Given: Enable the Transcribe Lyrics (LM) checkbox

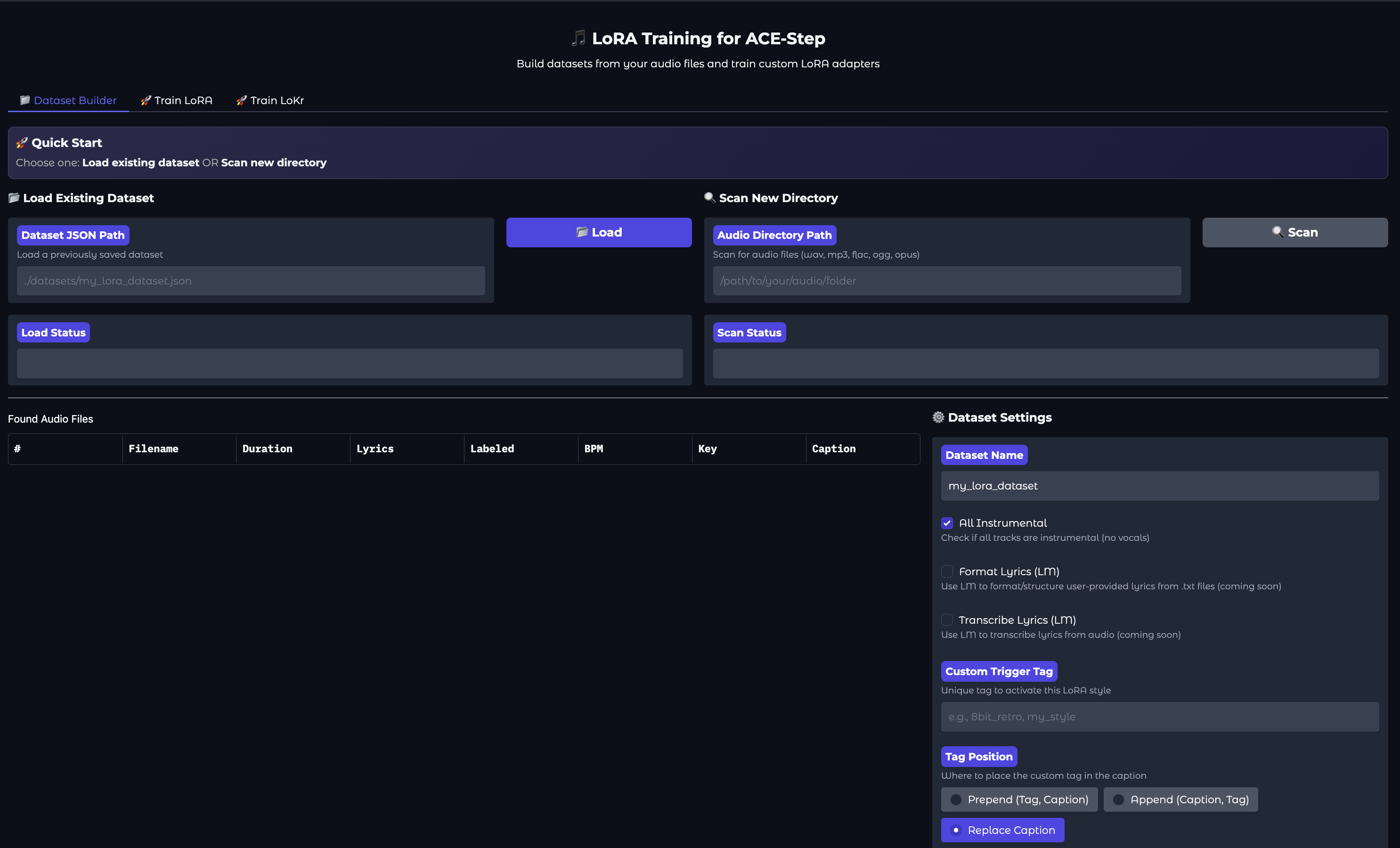Looking at the screenshot, I should pyautogui.click(x=946, y=620).
